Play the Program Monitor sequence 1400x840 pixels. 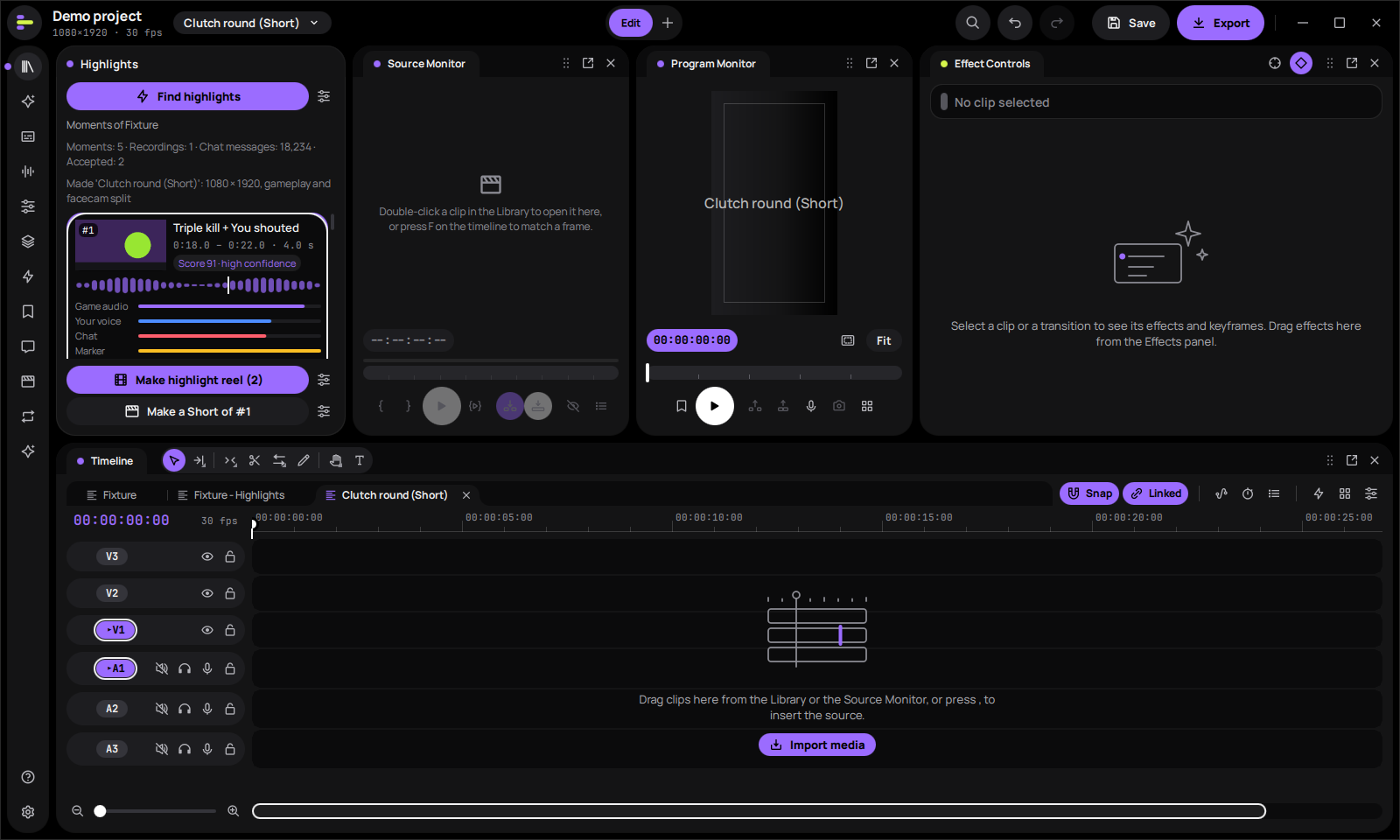tap(715, 406)
